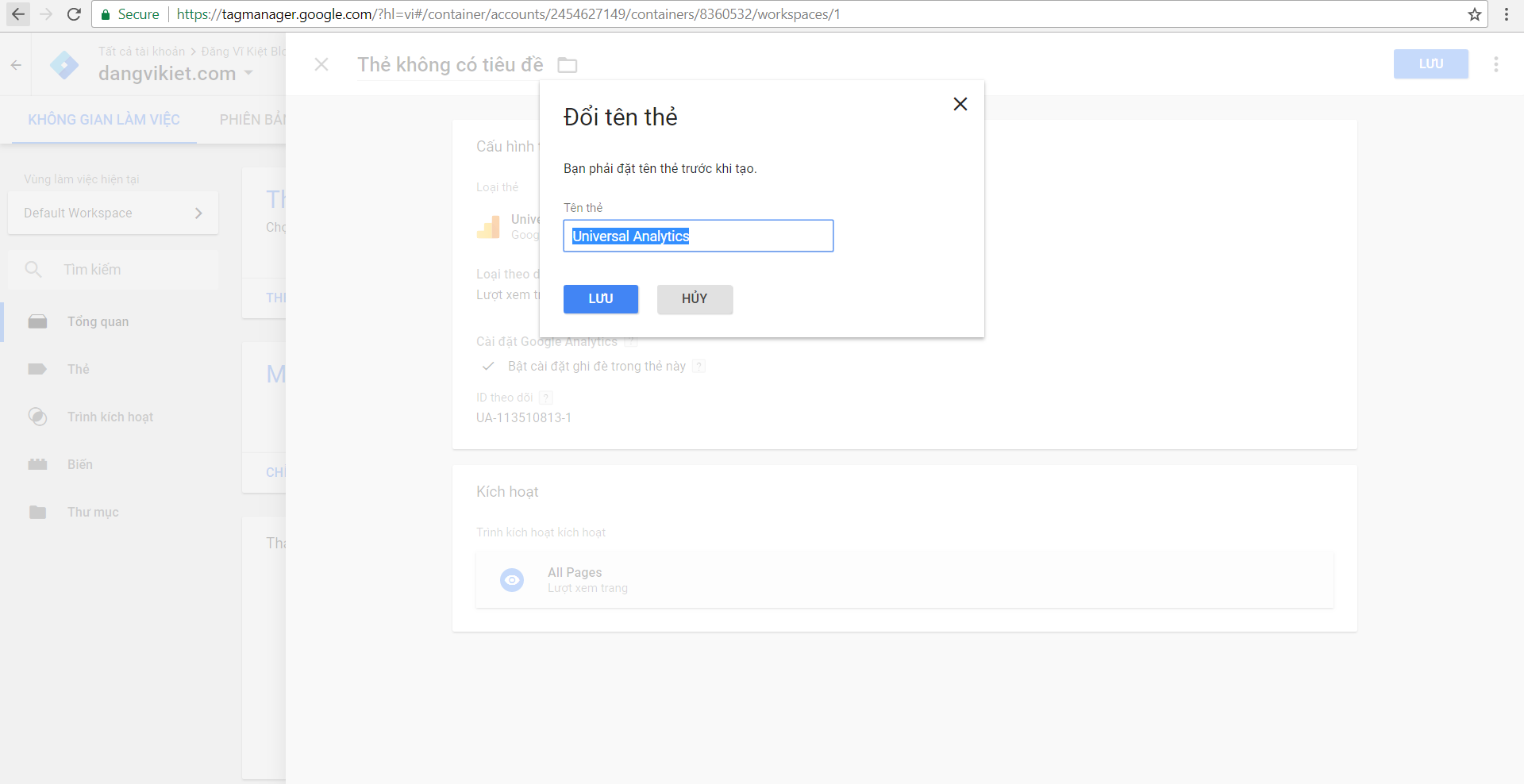Expand the dangvikiet.com container dropdown
The height and width of the screenshot is (784, 1524).
click(248, 73)
